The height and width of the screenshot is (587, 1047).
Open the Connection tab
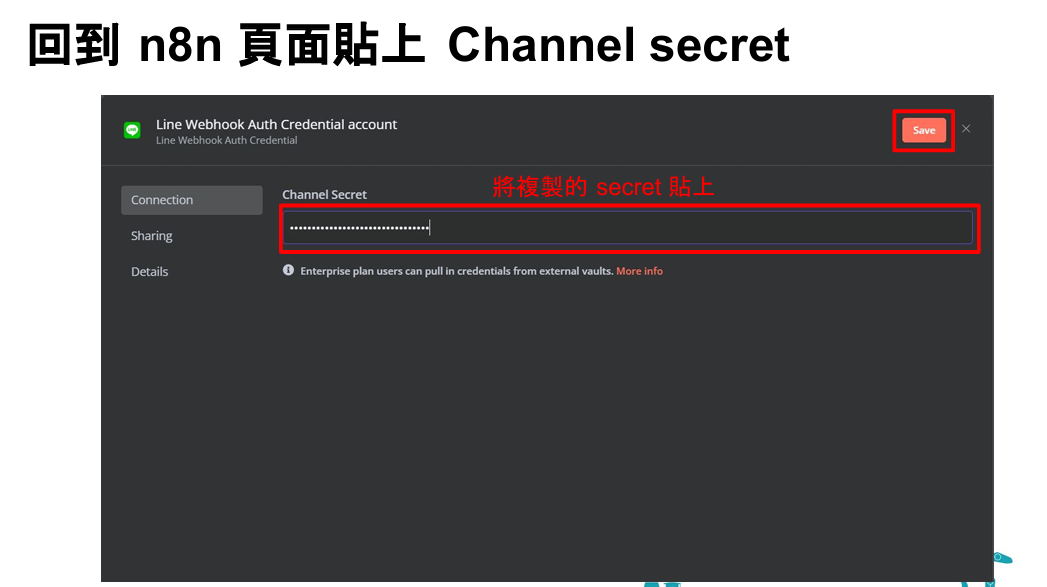tap(192, 200)
